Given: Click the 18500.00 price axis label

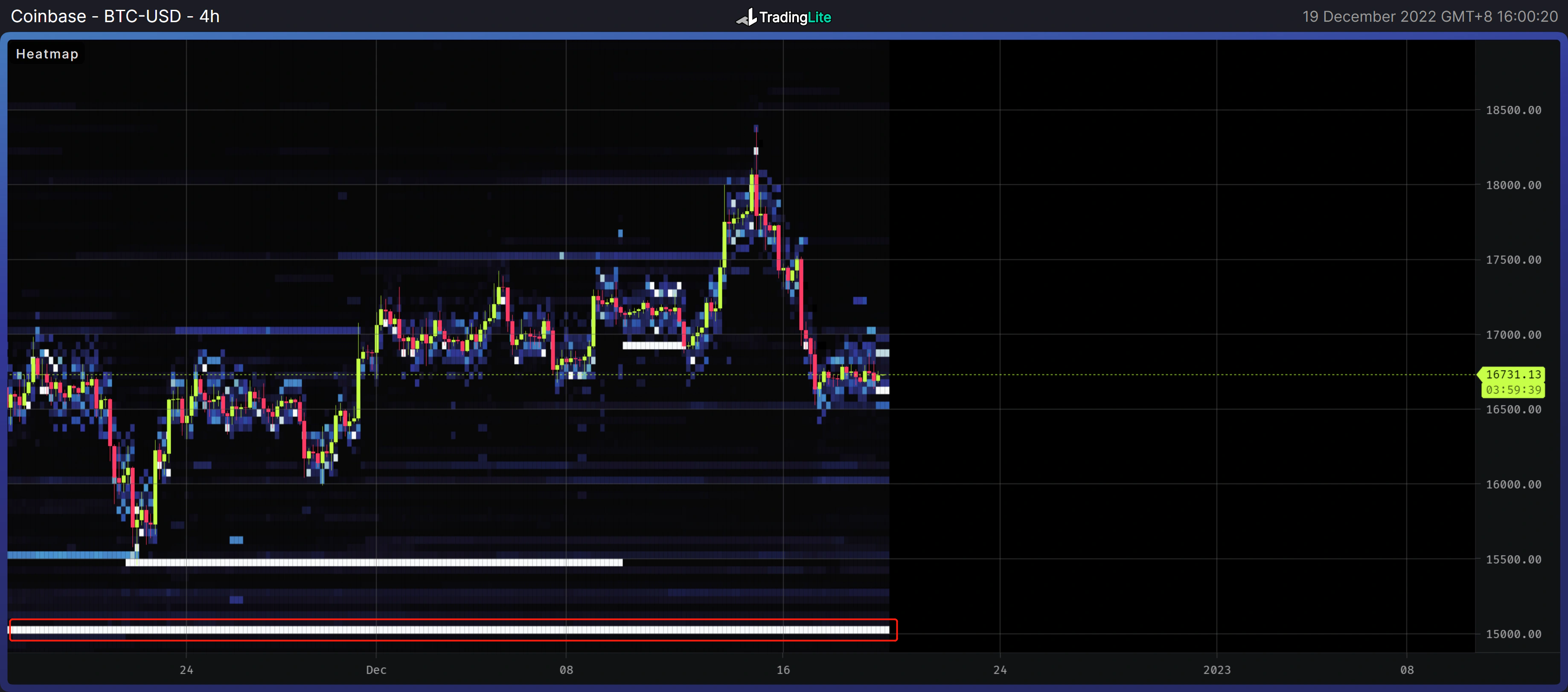Looking at the screenshot, I should pos(1513,110).
